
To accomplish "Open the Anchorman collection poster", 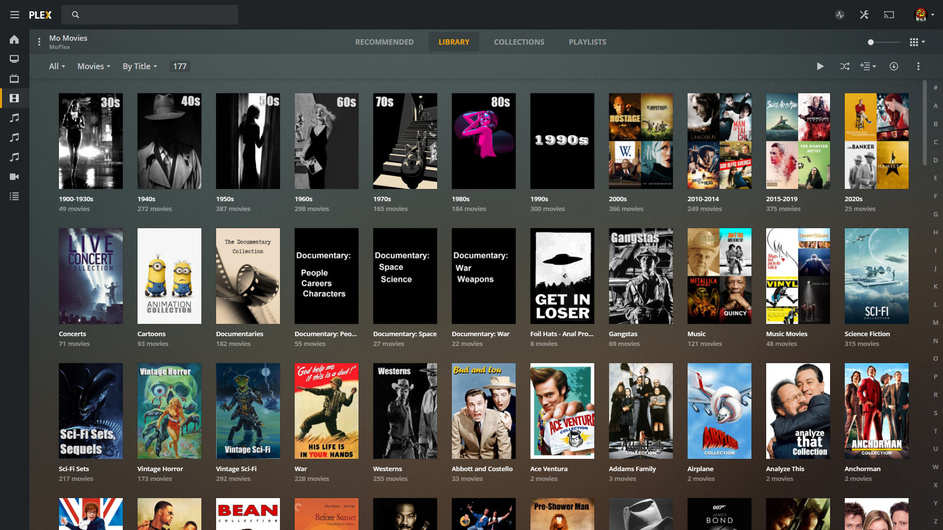I will [x=876, y=411].
